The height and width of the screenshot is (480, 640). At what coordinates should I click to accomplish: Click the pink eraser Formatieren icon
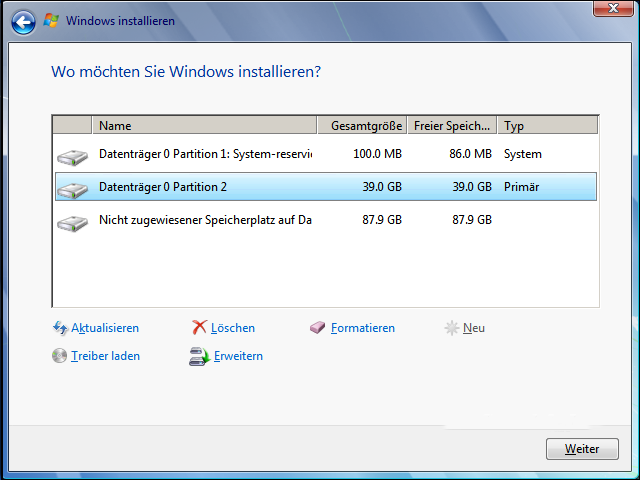tap(317, 327)
